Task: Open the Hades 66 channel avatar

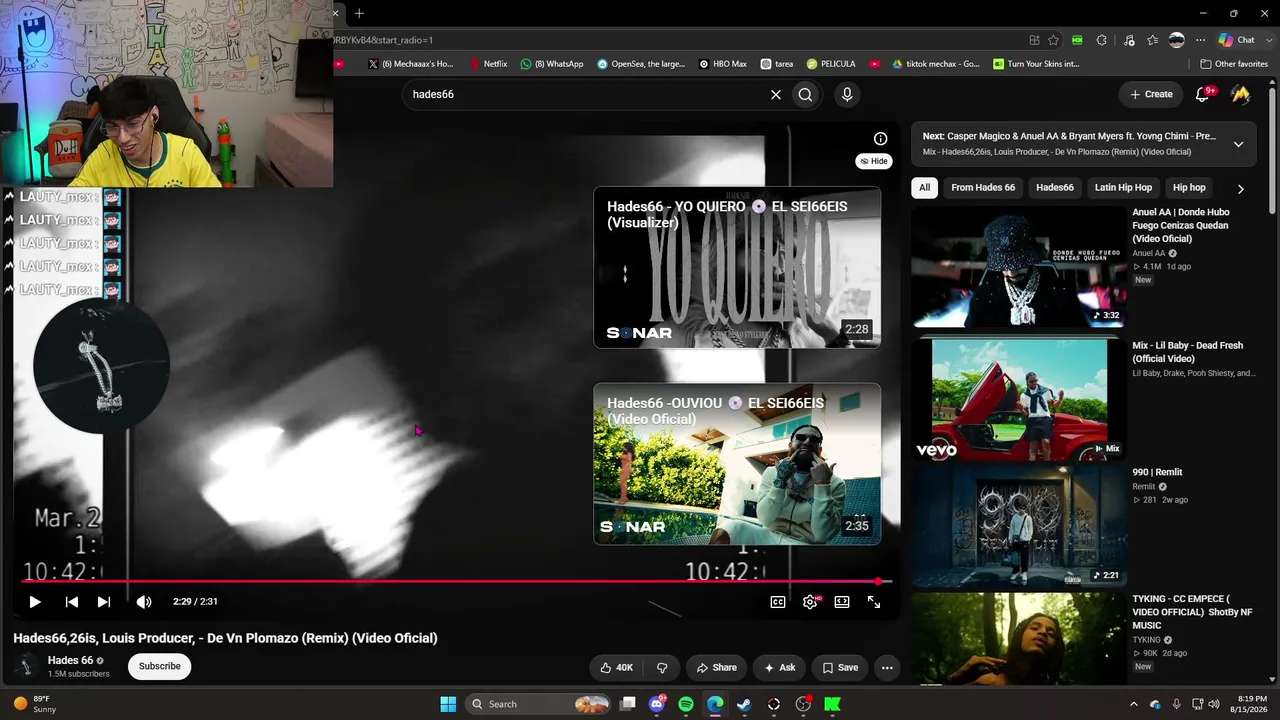Action: 27,666
